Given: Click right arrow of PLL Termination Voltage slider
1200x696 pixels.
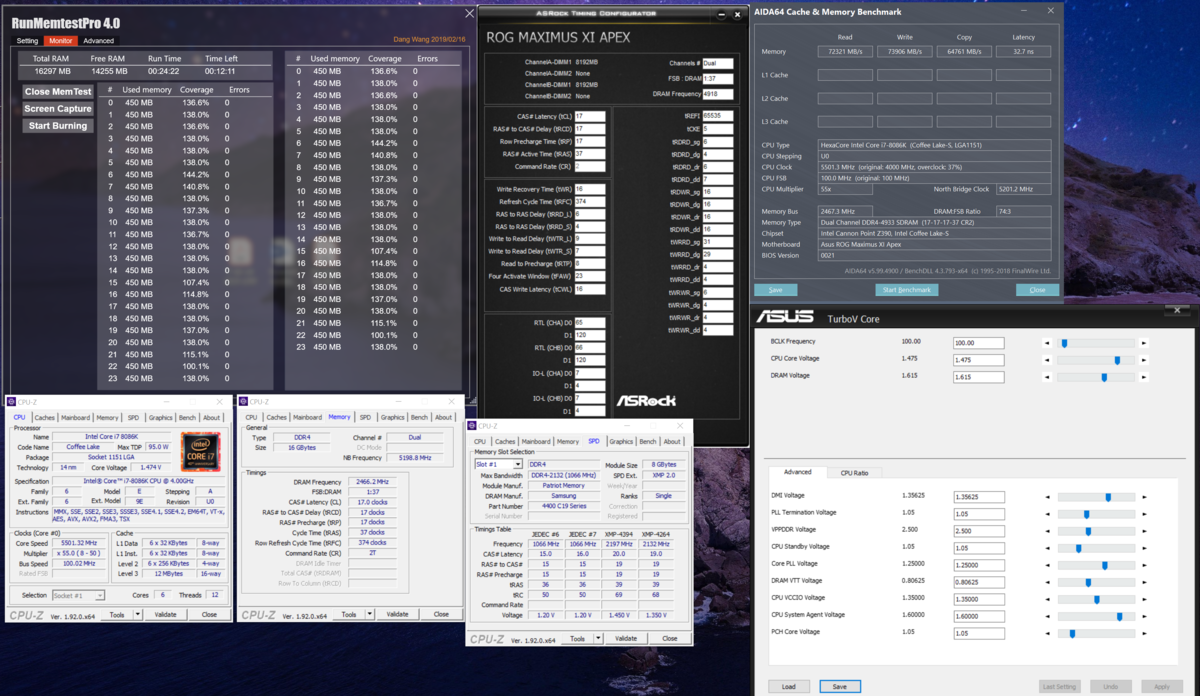Looking at the screenshot, I should pyautogui.click(x=1144, y=514).
